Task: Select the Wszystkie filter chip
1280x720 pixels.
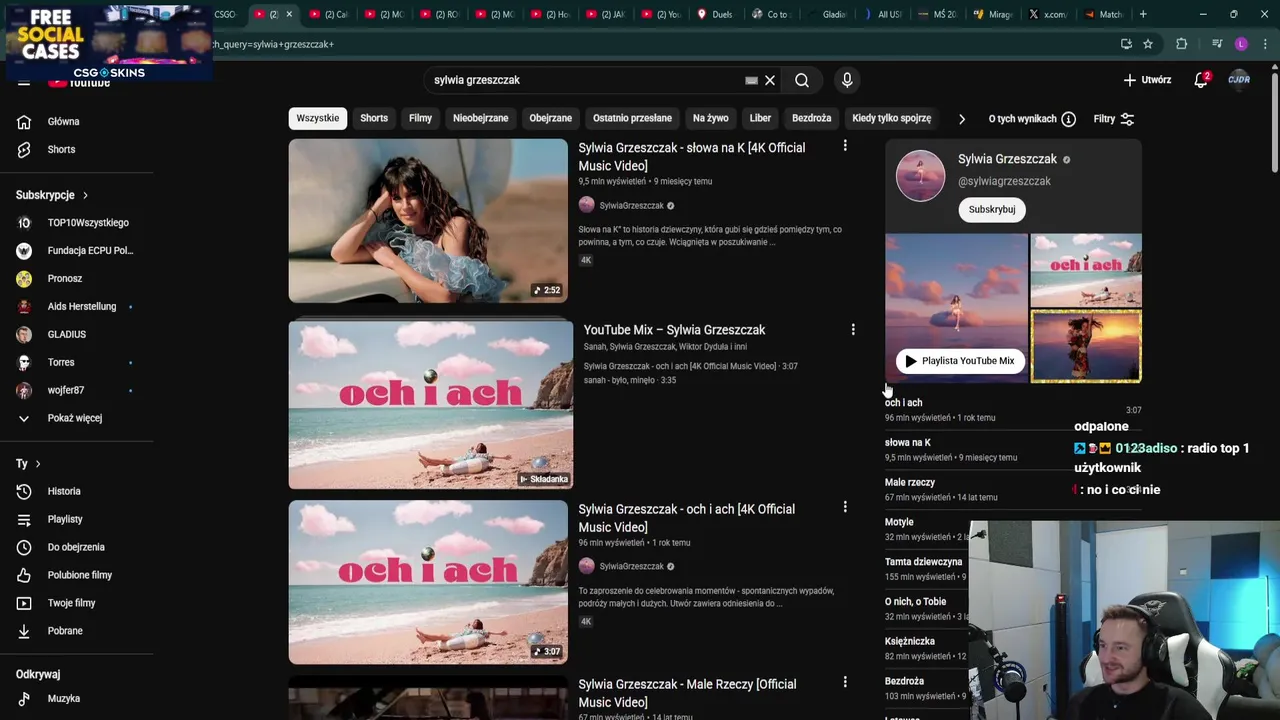Action: (318, 118)
